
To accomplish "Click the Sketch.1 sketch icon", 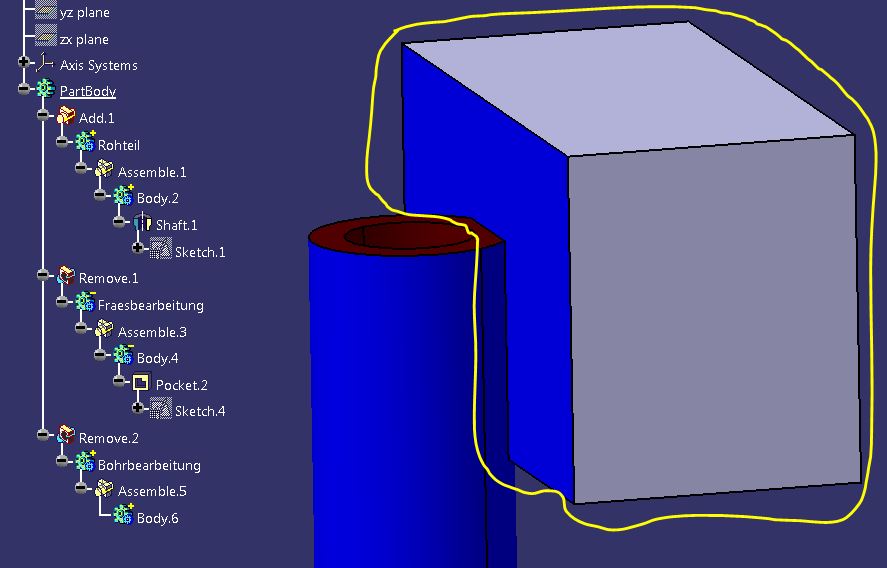I will coord(161,249).
